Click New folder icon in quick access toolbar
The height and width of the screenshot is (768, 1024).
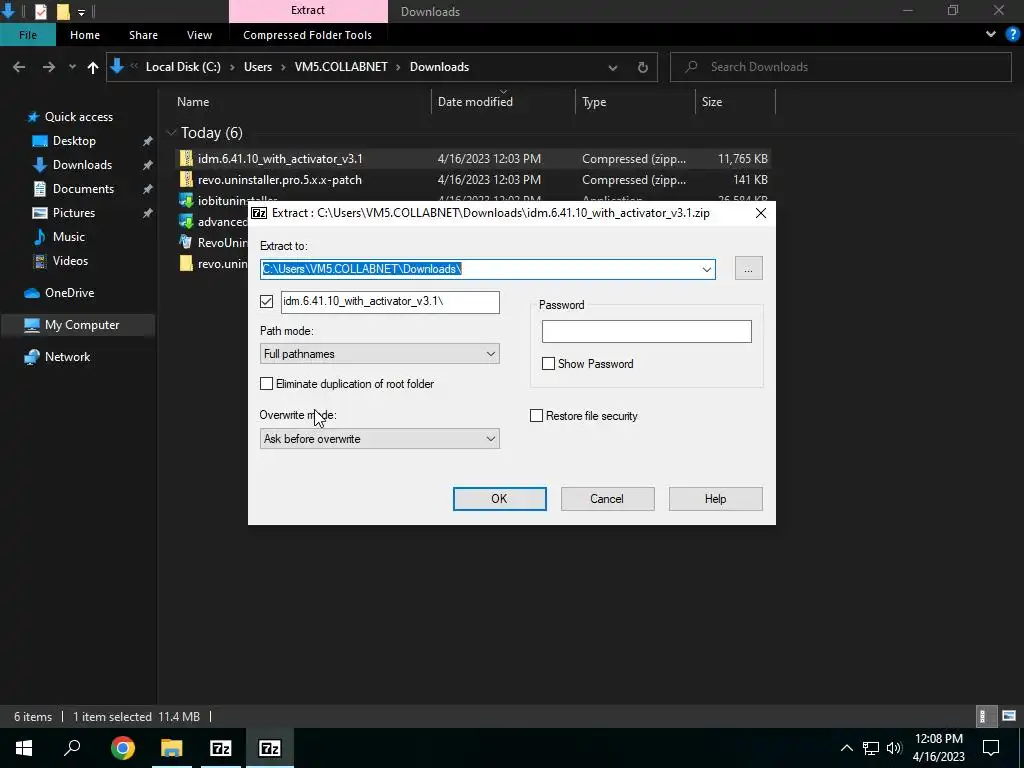pos(63,11)
